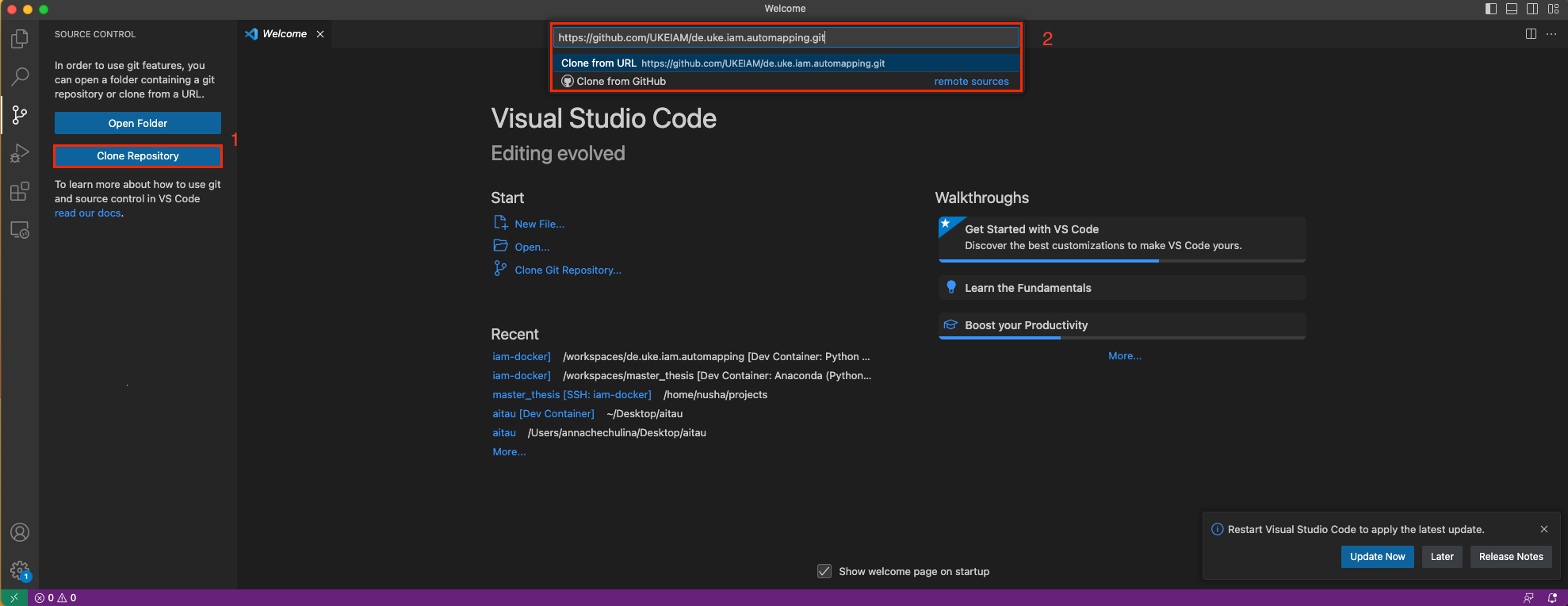Click the lightbulb icon beside Learn the Fundamentals
The image size is (1568, 606).
(951, 287)
